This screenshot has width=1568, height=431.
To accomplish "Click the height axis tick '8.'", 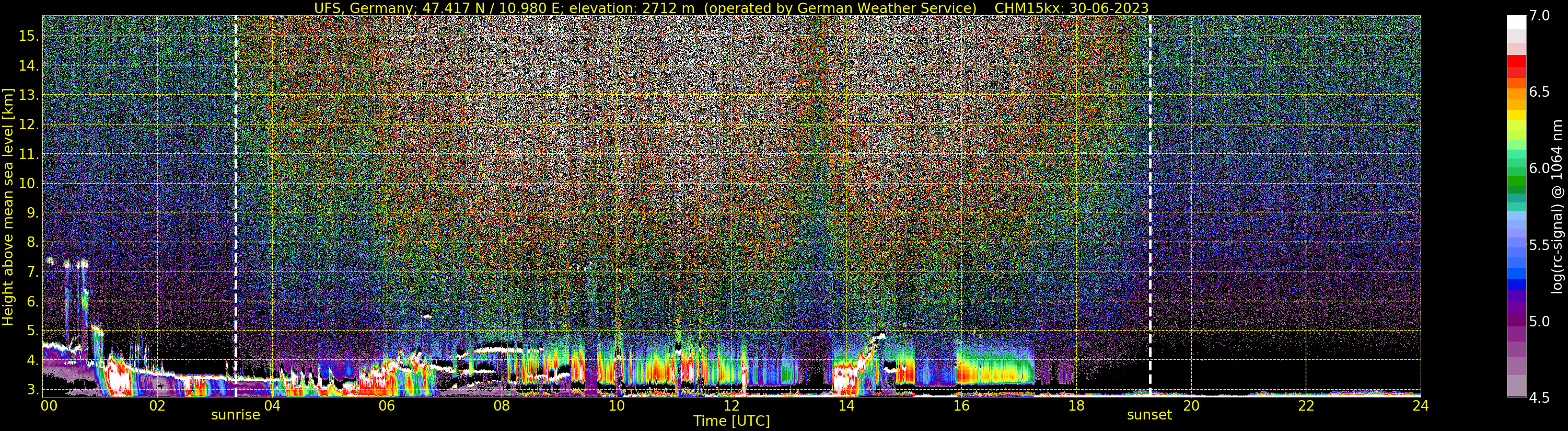I will (x=32, y=242).
